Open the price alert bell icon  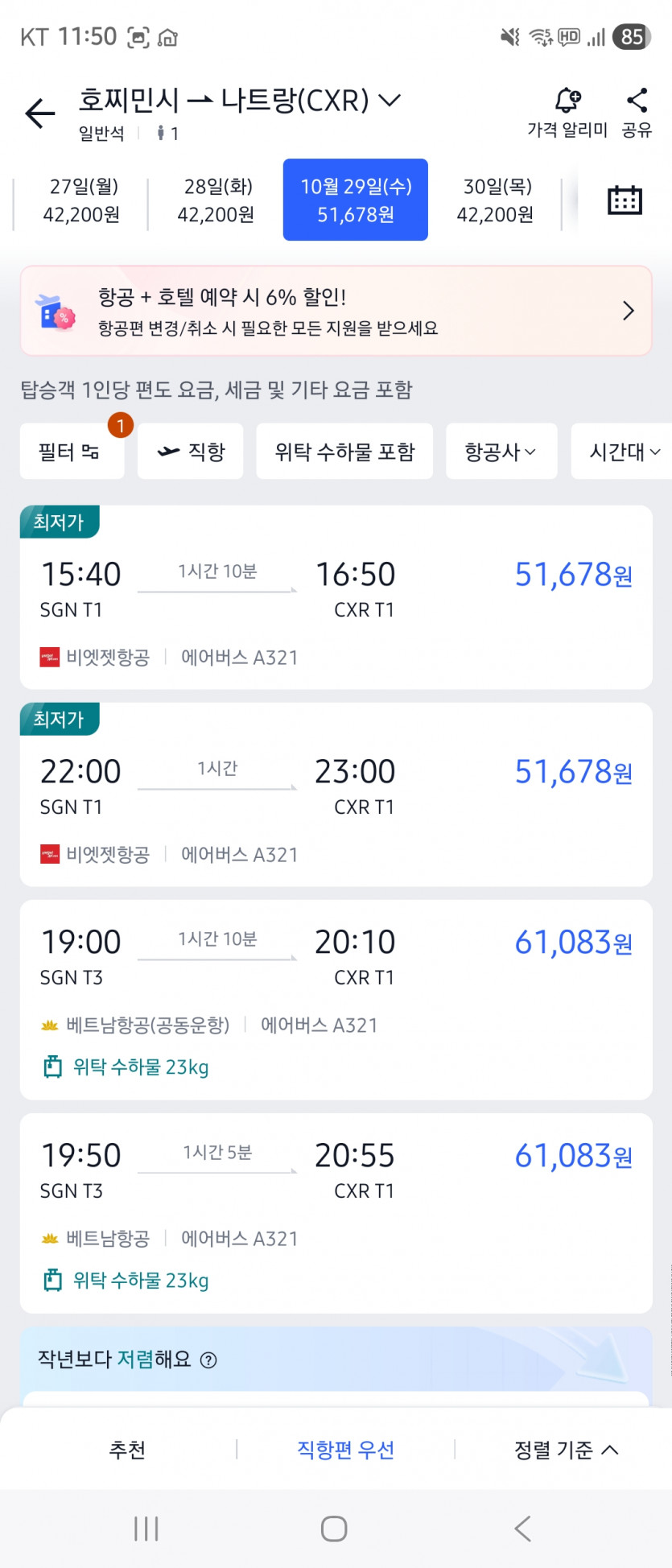567,101
